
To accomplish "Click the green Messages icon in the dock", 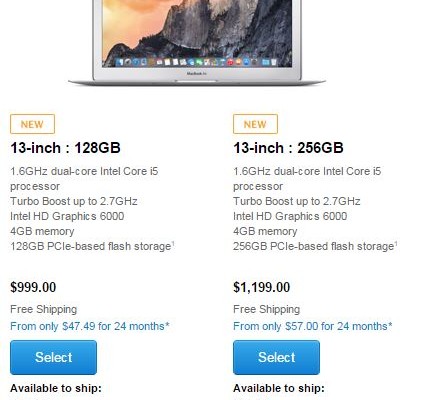I will pos(199,62).
